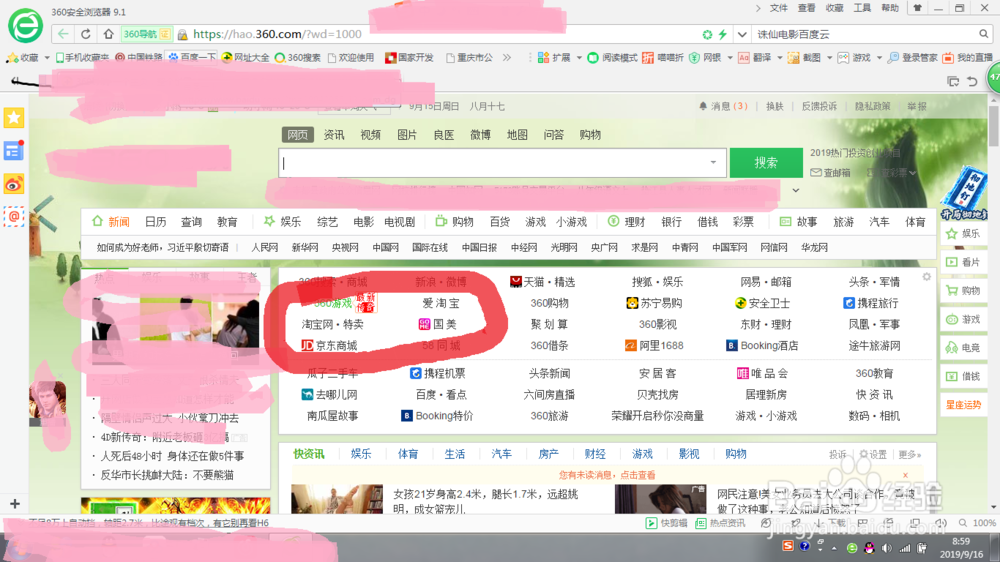Show hidden tray icons arrow

tap(834, 548)
